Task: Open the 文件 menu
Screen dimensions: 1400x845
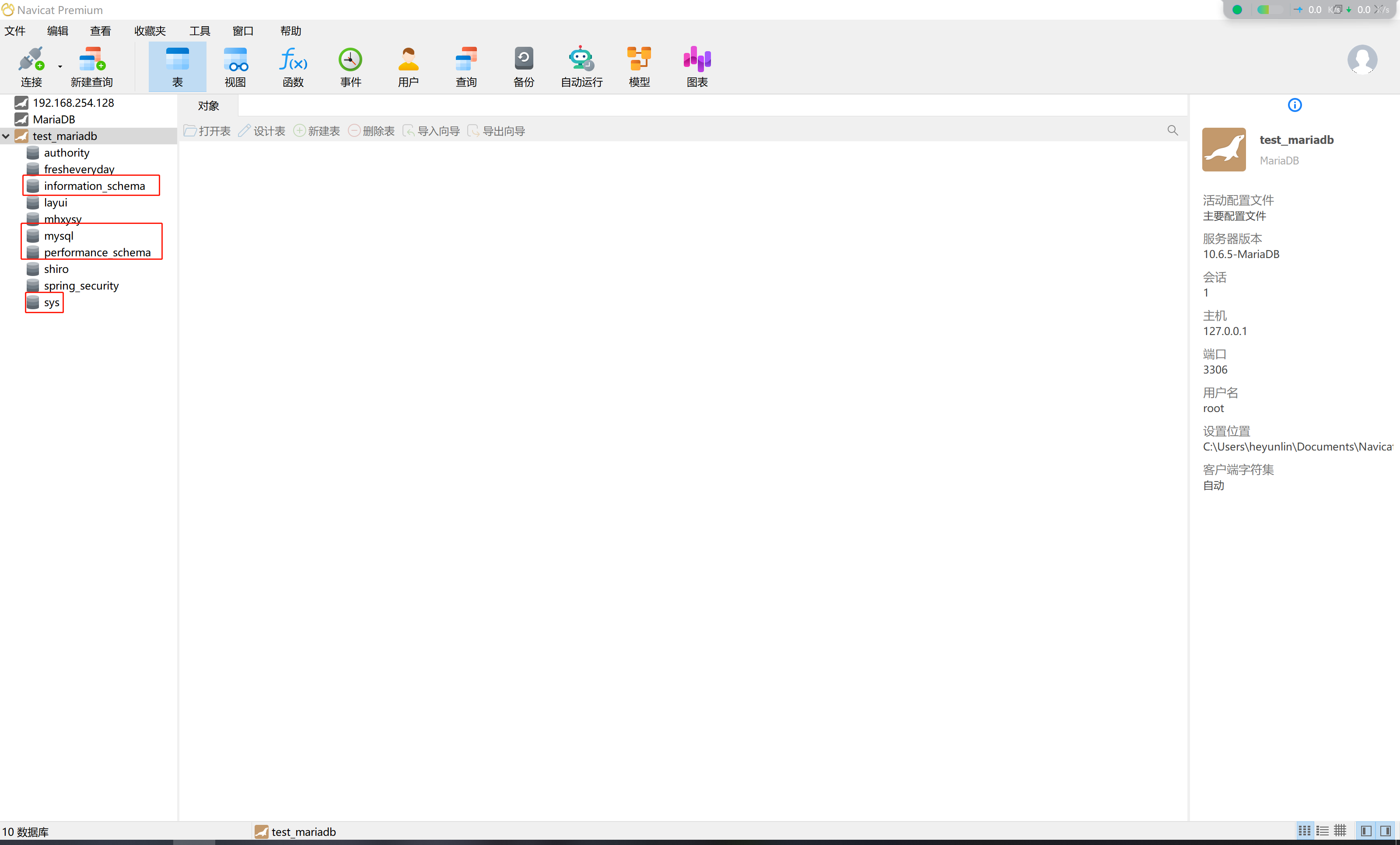Action: [15, 31]
